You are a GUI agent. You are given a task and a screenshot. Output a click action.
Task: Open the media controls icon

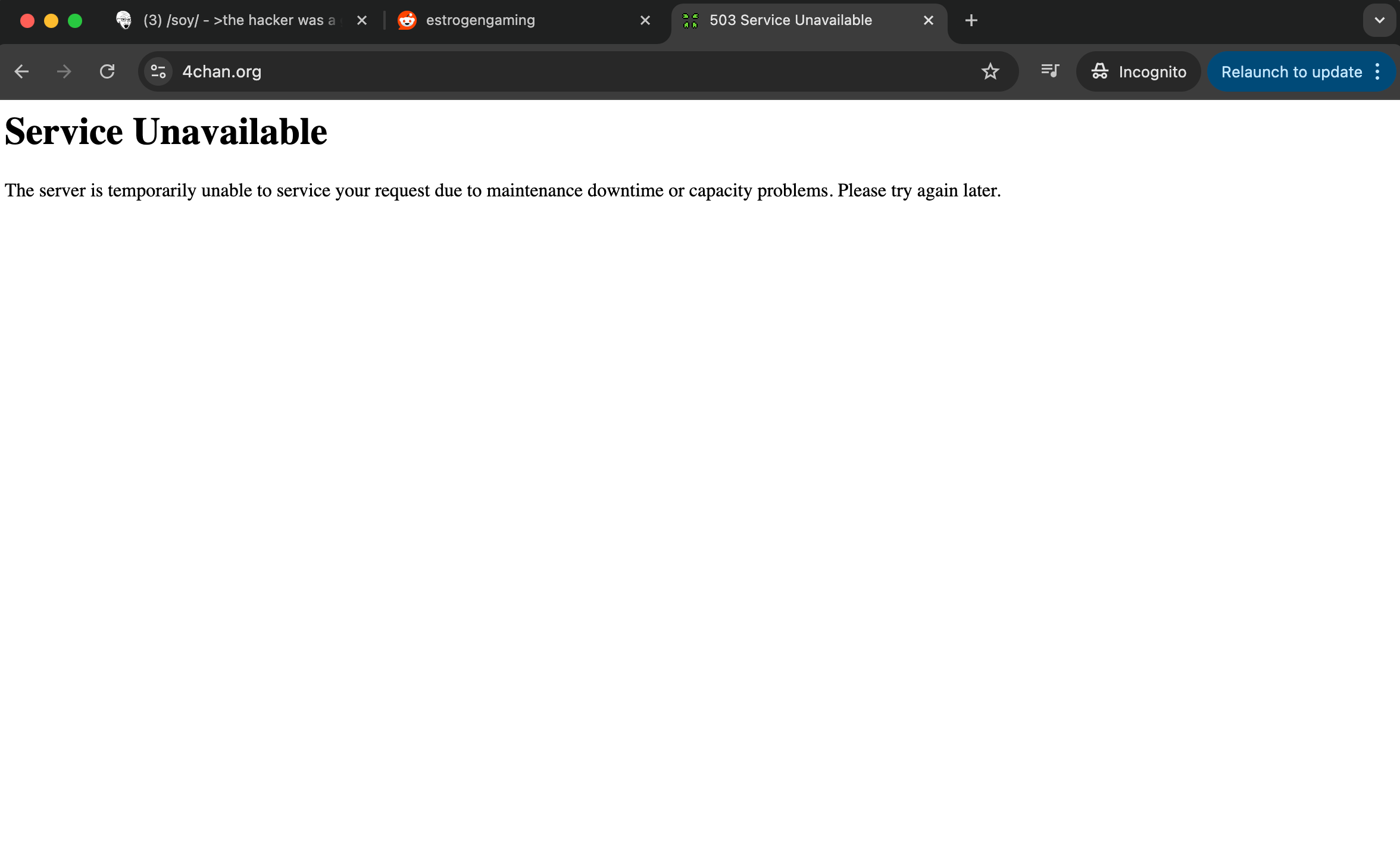point(1050,71)
